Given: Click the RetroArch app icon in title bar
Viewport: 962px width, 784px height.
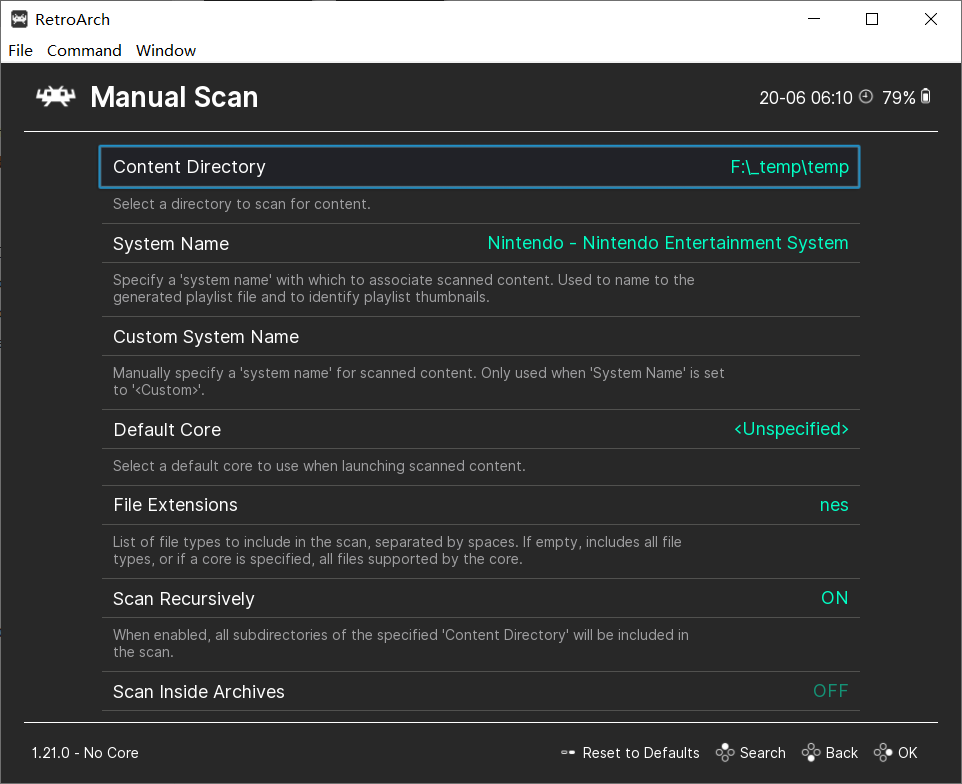Looking at the screenshot, I should 19,20.
